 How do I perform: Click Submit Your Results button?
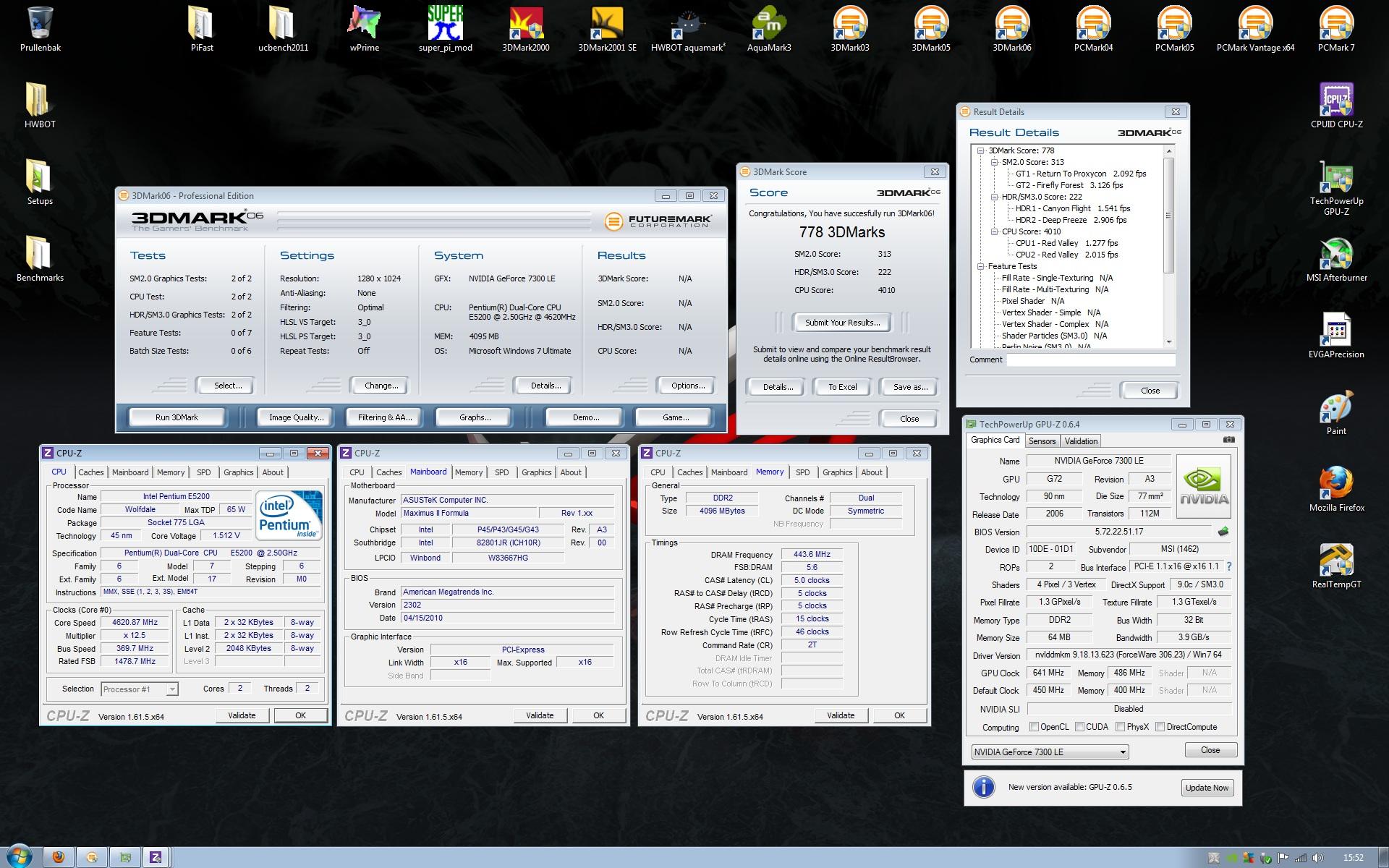click(842, 323)
